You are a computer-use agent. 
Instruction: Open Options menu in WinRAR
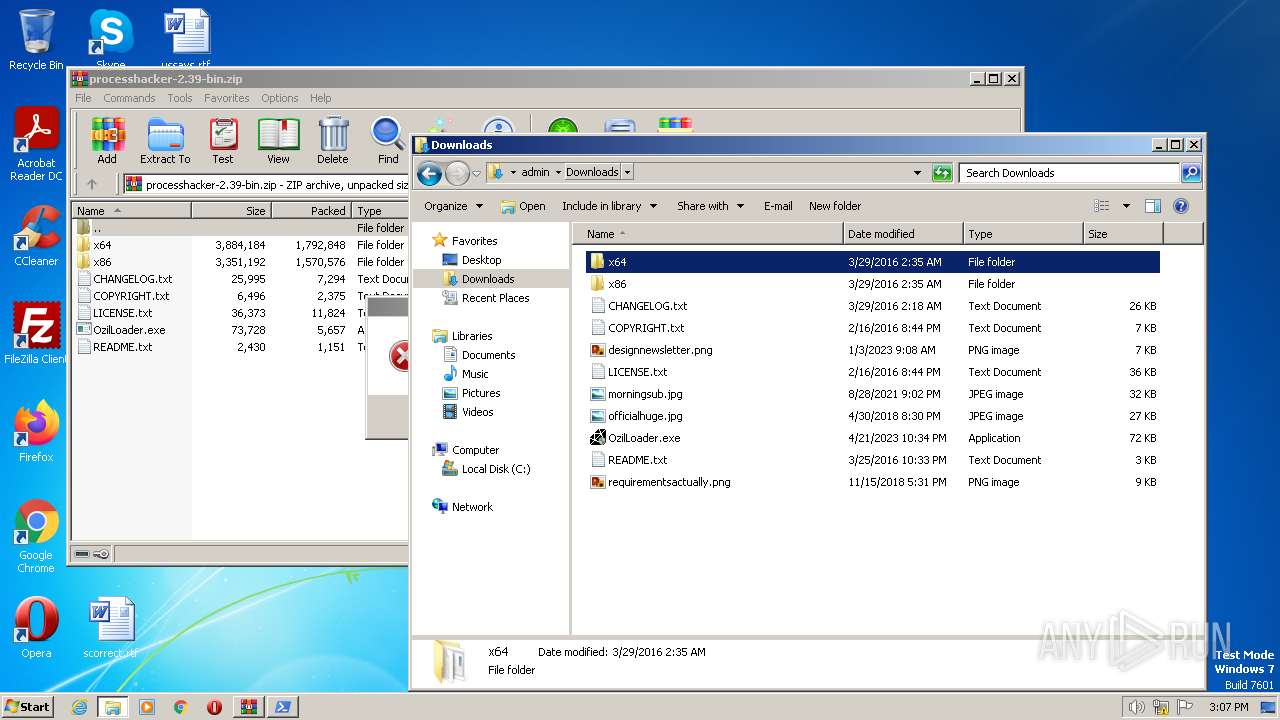pos(280,98)
